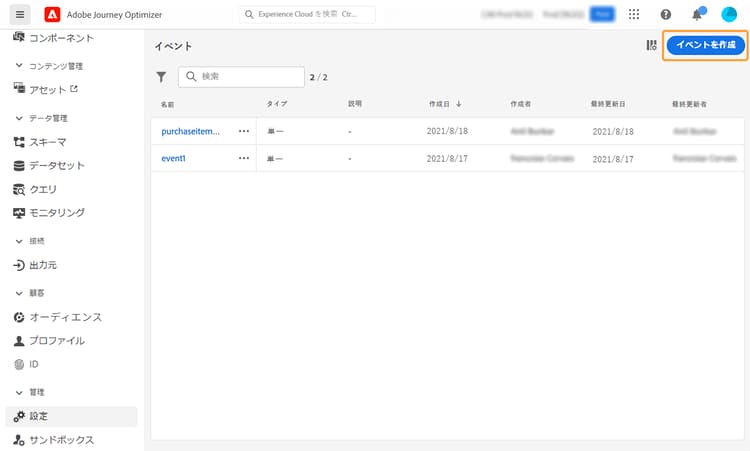Click the イベント page heading

[173, 46]
